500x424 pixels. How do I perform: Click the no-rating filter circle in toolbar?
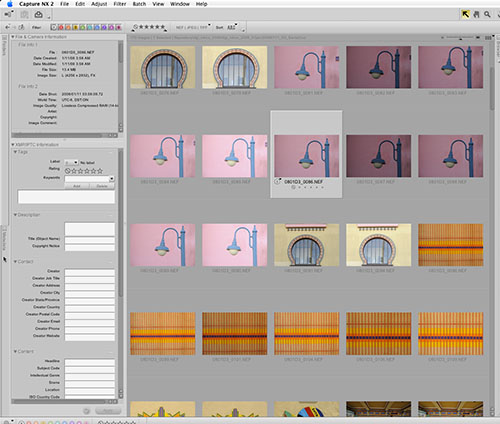point(135,27)
